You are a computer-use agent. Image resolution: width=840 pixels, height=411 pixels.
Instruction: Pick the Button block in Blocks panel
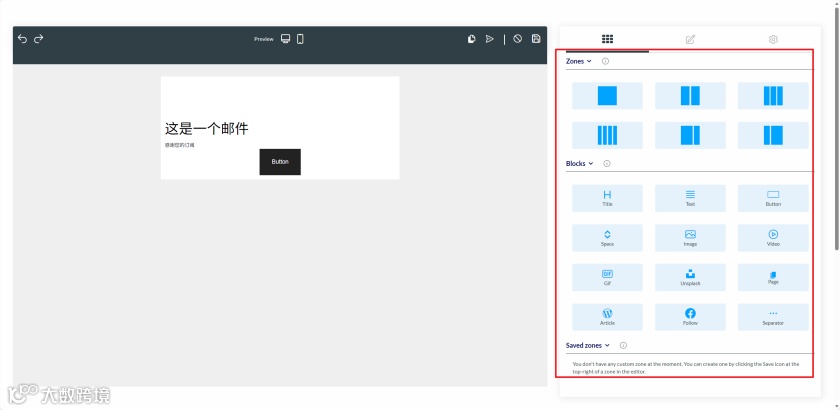tap(773, 198)
